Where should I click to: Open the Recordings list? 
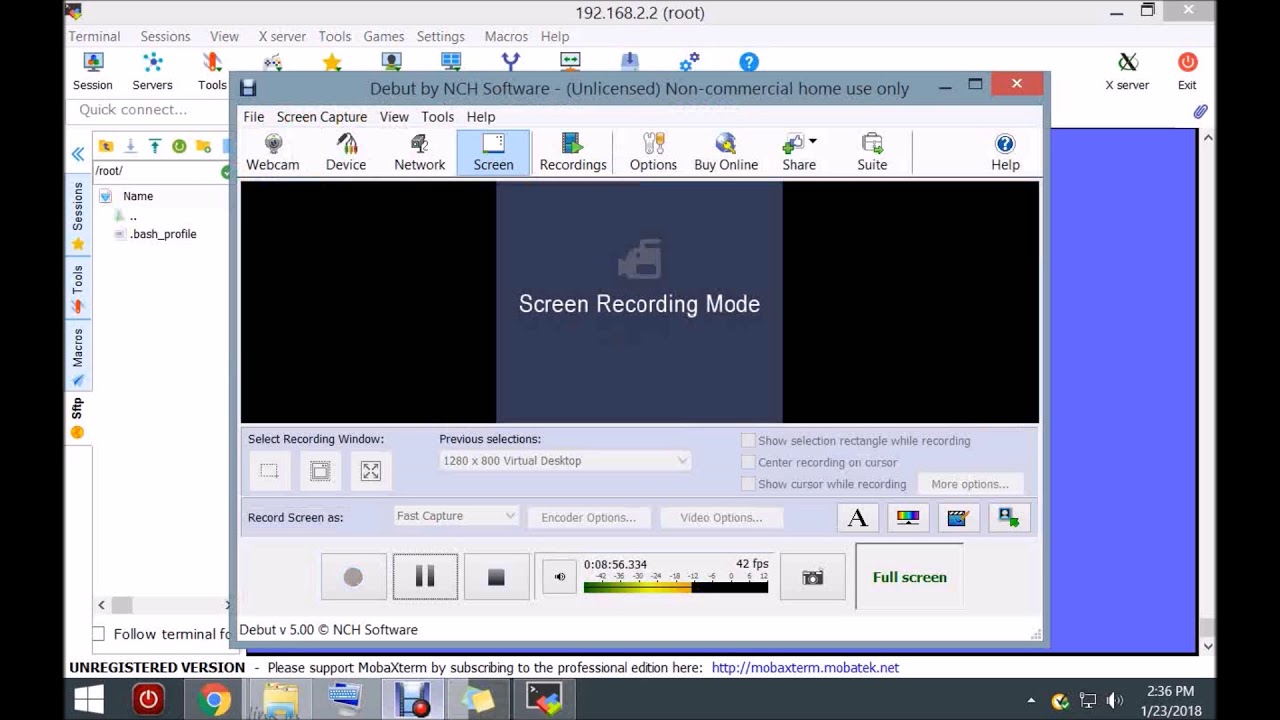click(x=573, y=153)
